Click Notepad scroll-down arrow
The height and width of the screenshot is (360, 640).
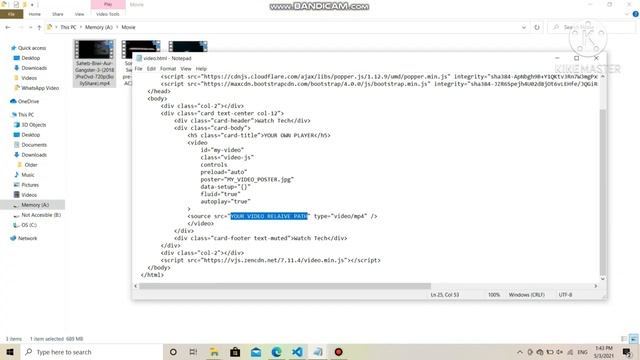[x=603, y=279]
